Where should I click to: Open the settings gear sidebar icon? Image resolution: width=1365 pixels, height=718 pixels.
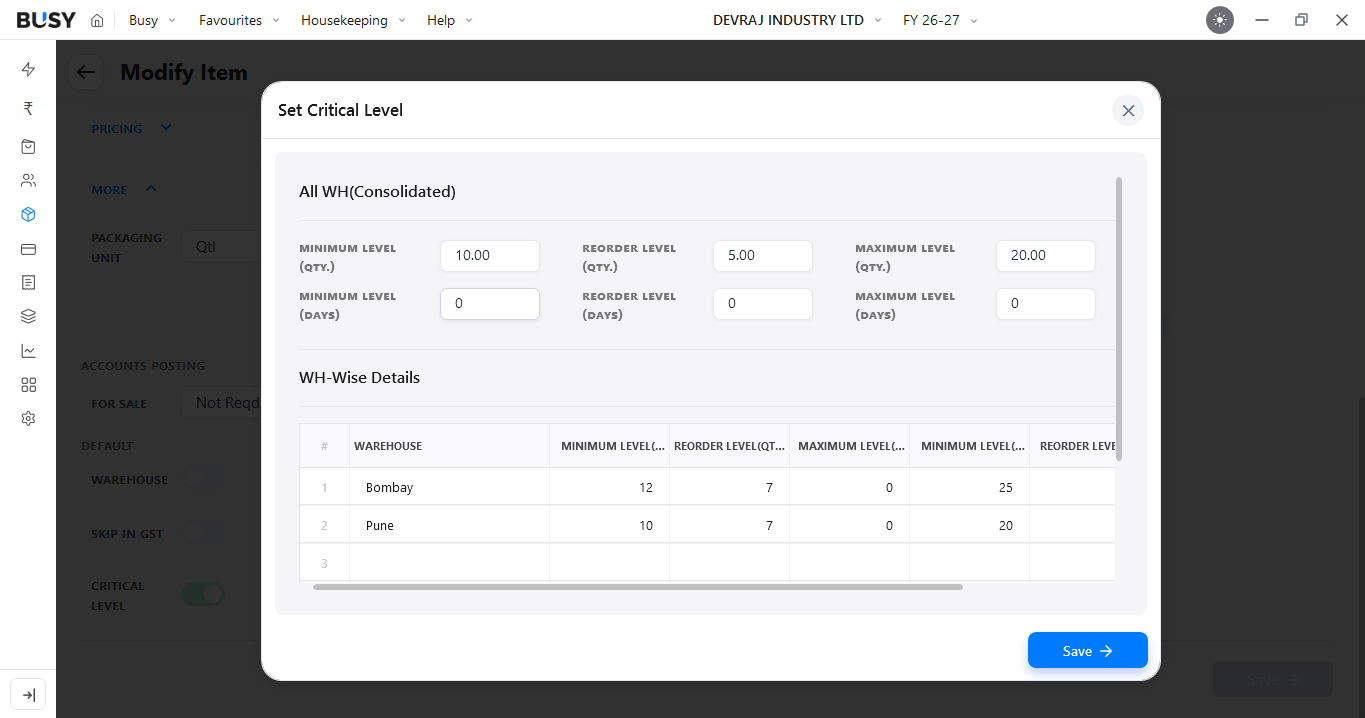[x=28, y=418]
